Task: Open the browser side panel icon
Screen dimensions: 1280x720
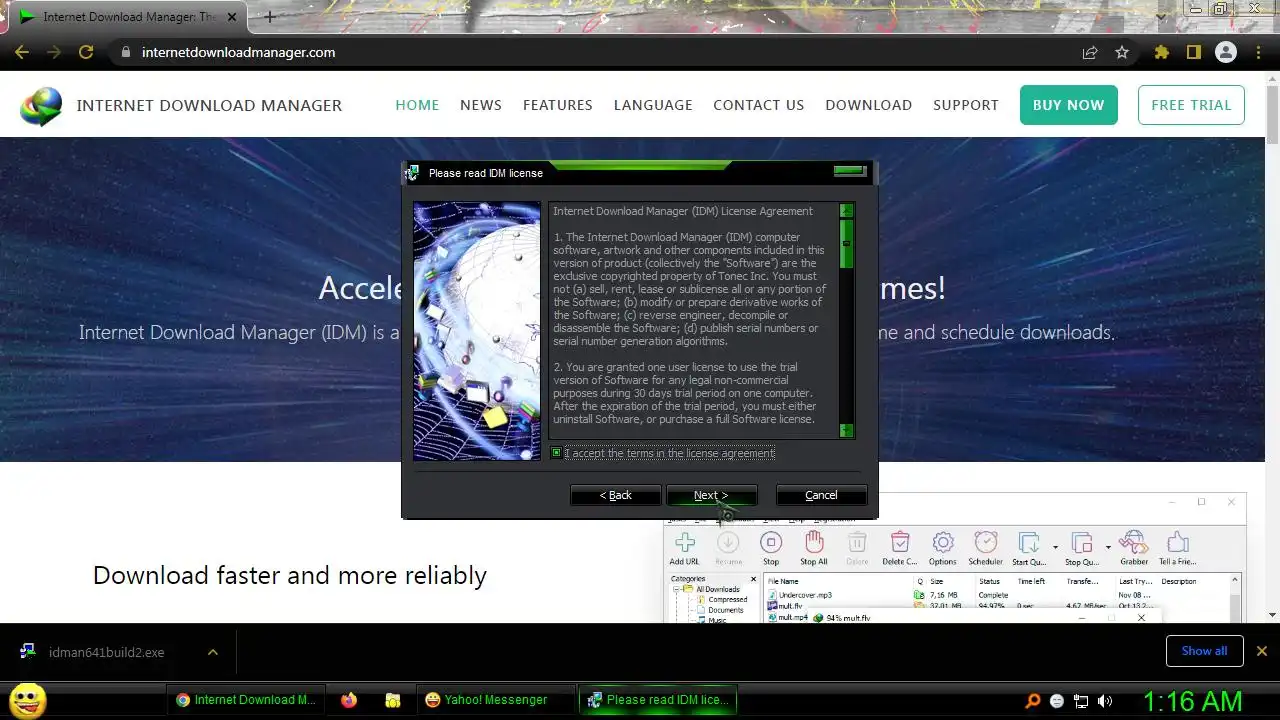Action: 1193,52
